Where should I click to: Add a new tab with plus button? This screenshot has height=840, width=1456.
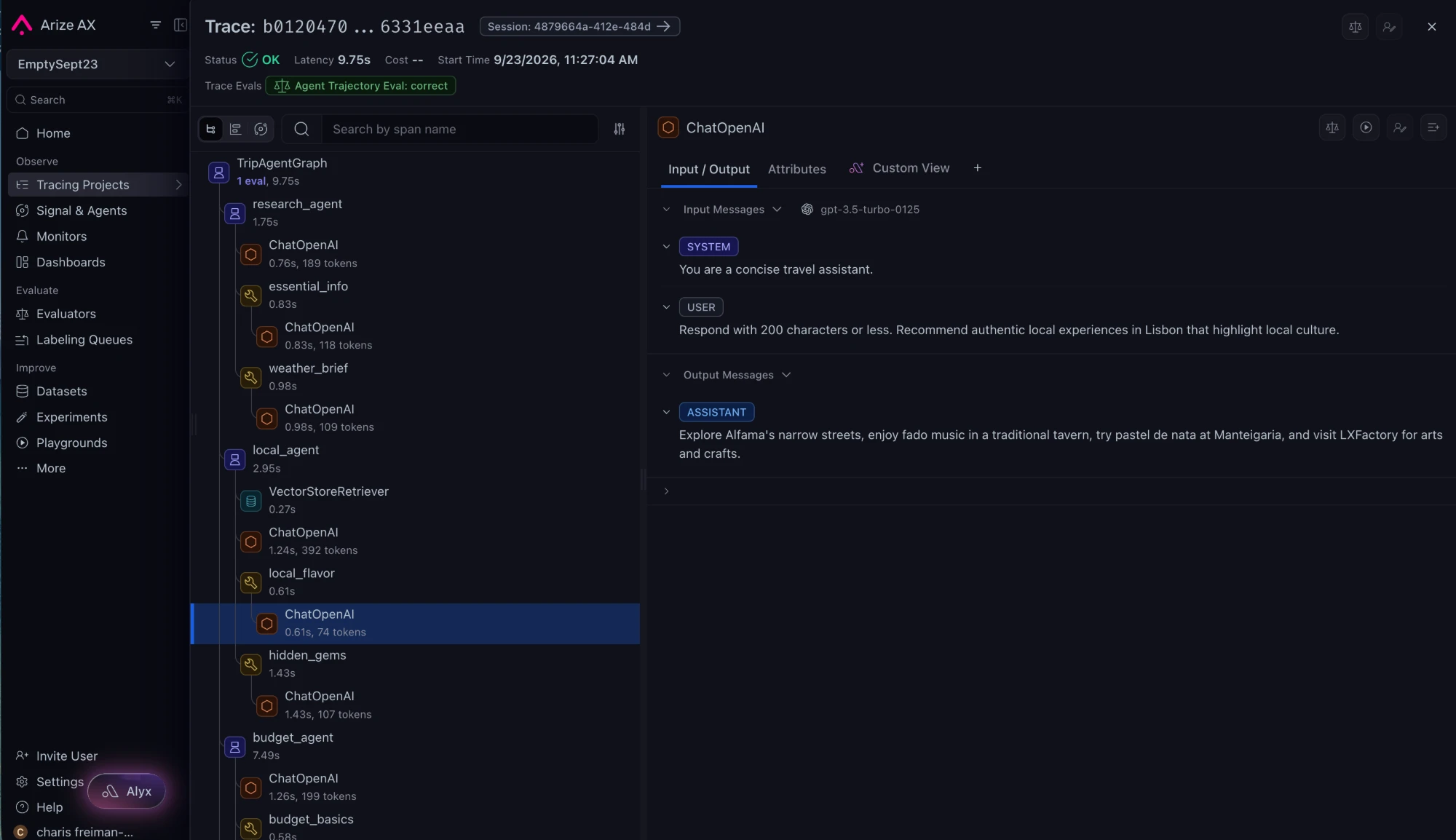point(977,168)
